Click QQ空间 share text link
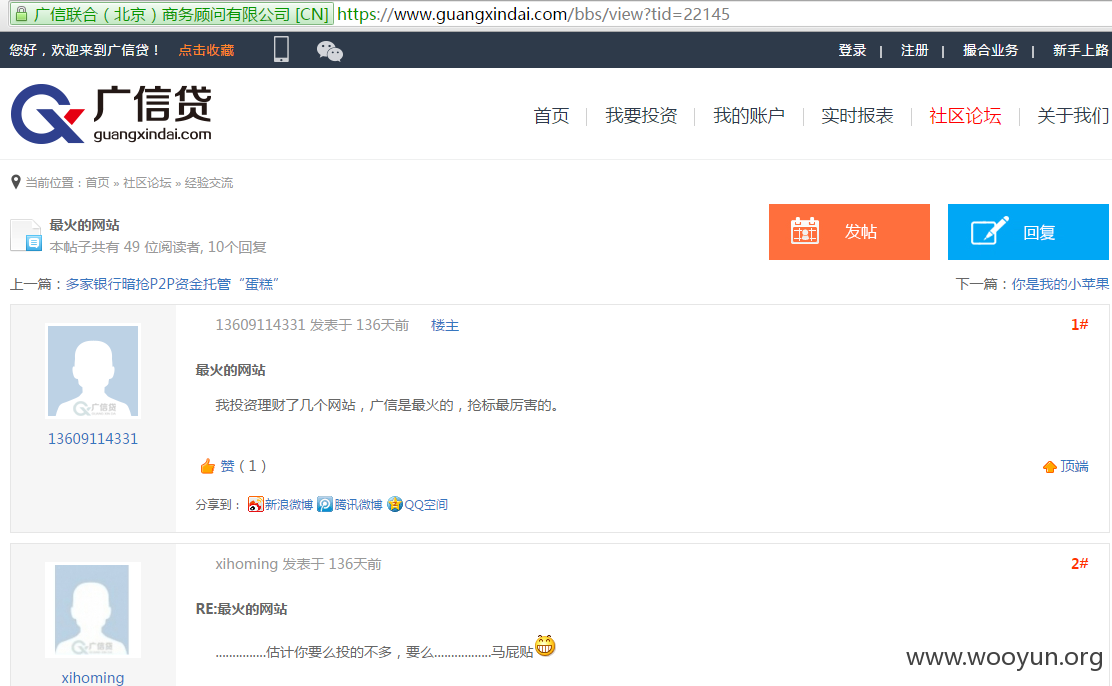This screenshot has height=686, width=1112. point(426,504)
